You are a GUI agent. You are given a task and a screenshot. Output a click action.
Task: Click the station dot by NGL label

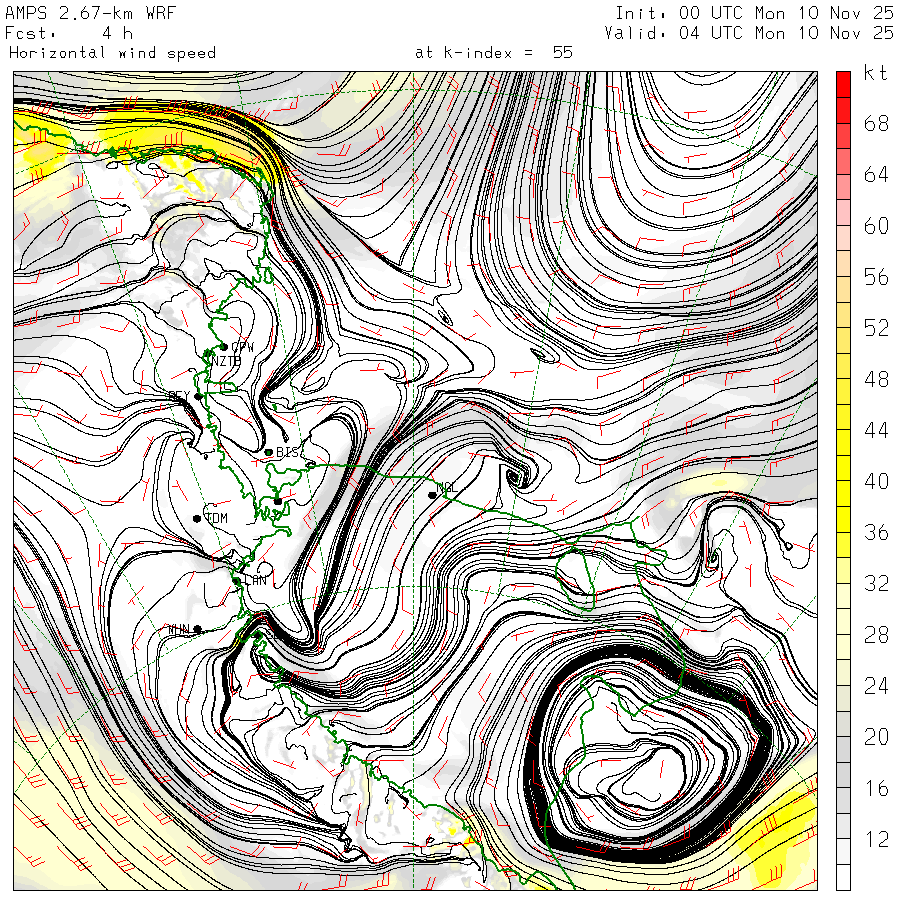click(432, 495)
